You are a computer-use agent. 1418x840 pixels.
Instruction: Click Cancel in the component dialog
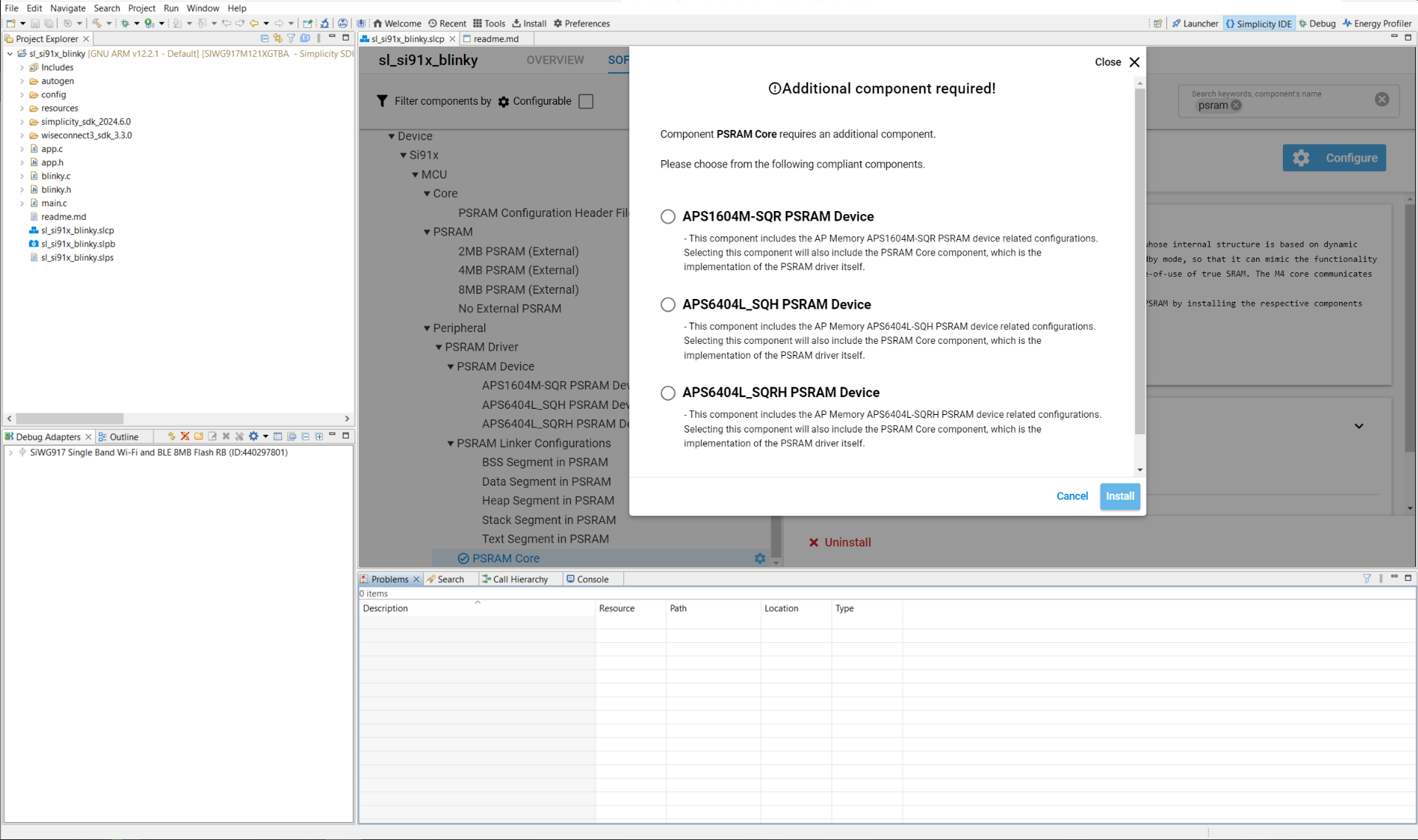pyautogui.click(x=1072, y=496)
